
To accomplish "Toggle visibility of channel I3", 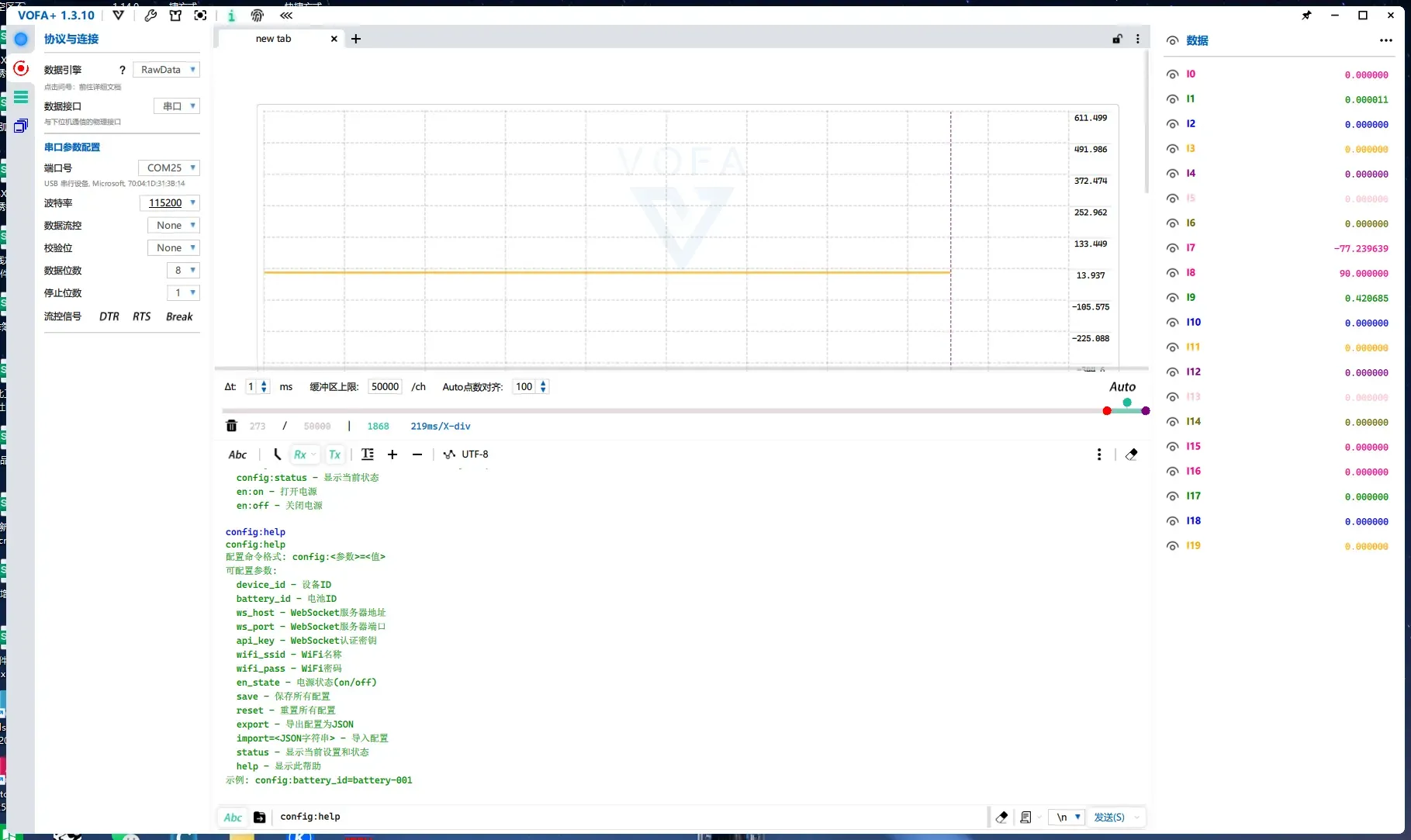I will [1172, 149].
